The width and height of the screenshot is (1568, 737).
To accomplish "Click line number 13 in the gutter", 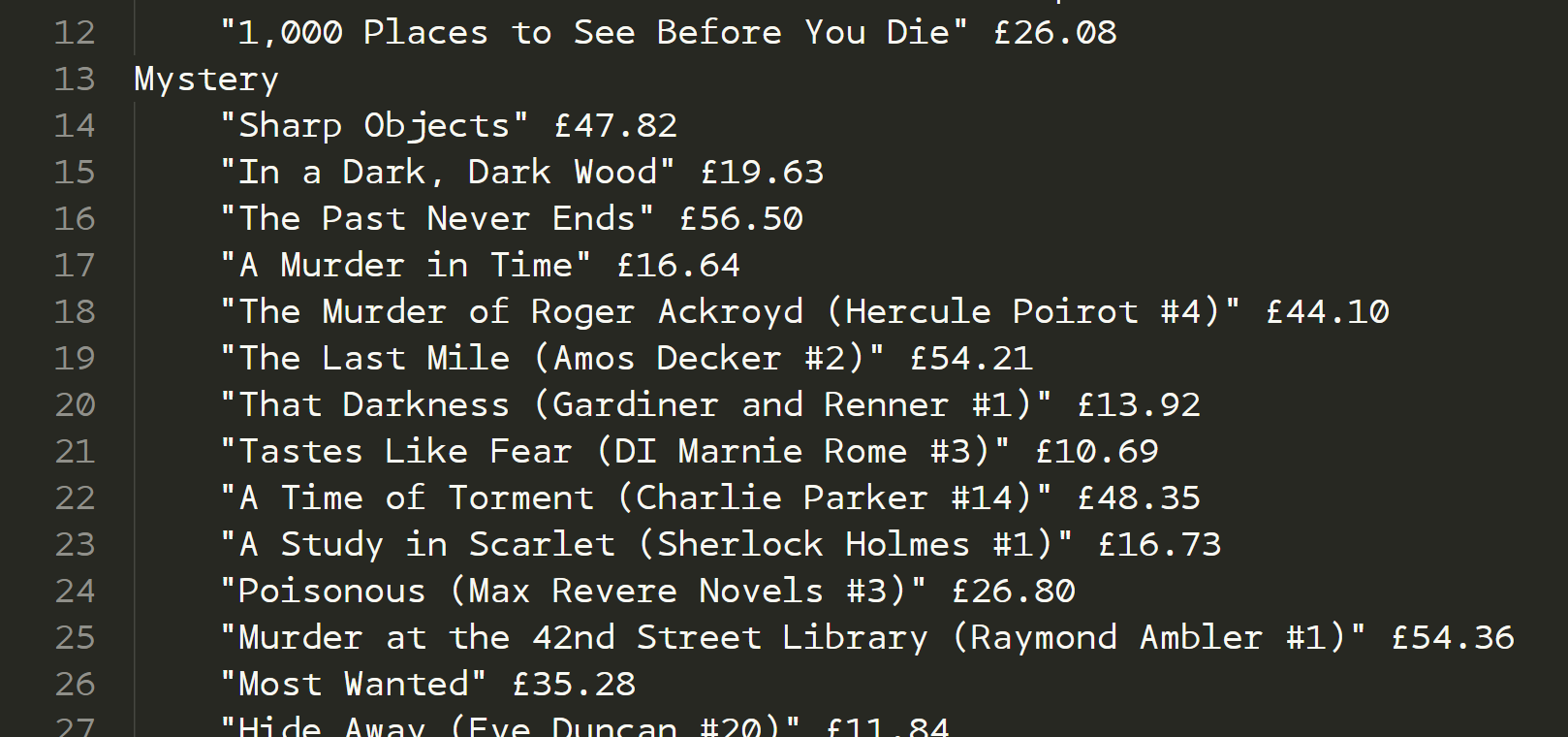I will 75,79.
